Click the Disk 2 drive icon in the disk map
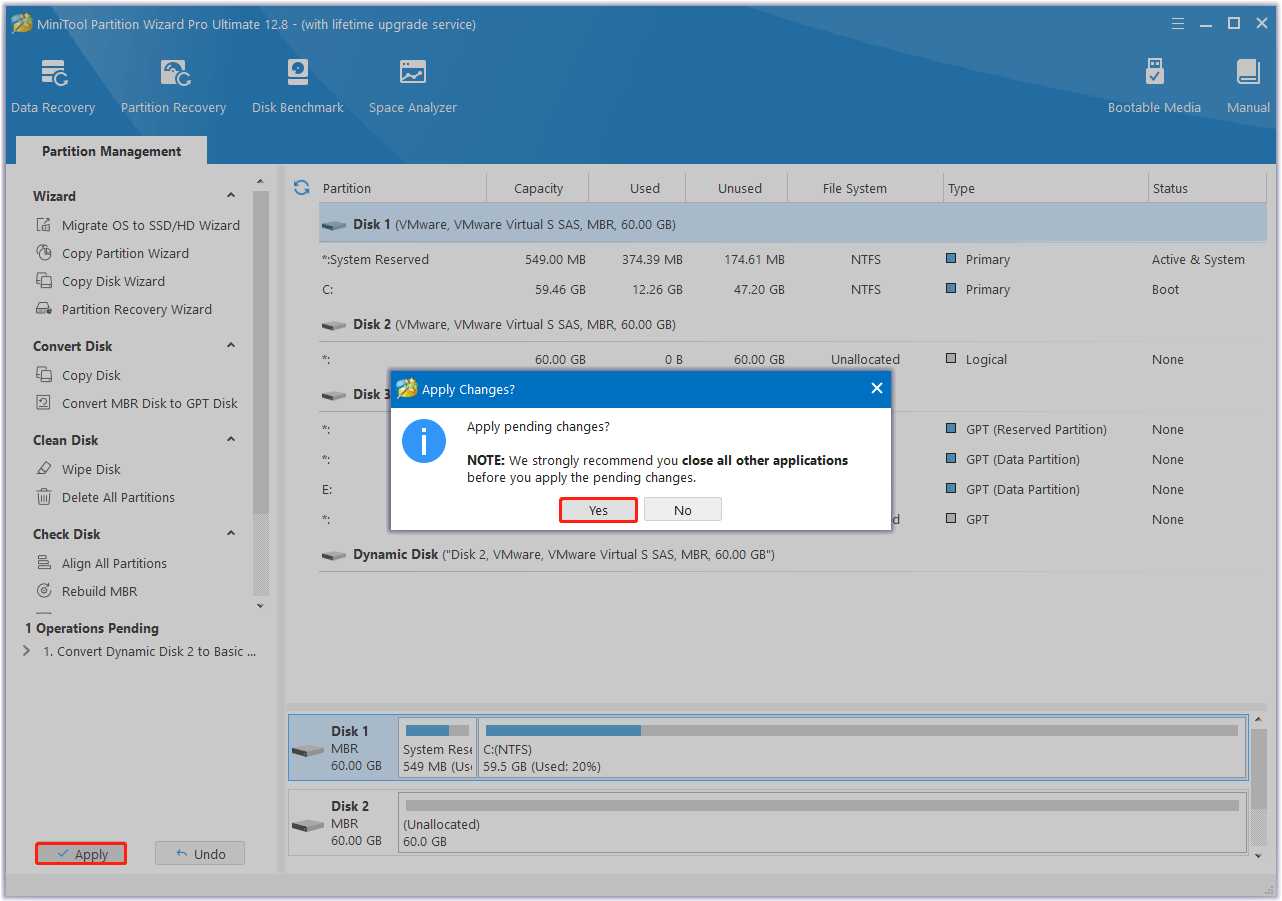The image size is (1282, 901). (308, 825)
